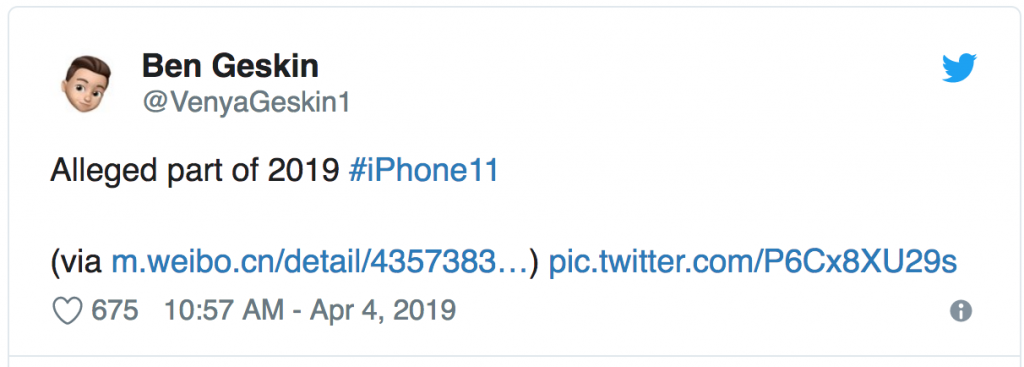View profile via the Ben Geskin display name

[230, 66]
